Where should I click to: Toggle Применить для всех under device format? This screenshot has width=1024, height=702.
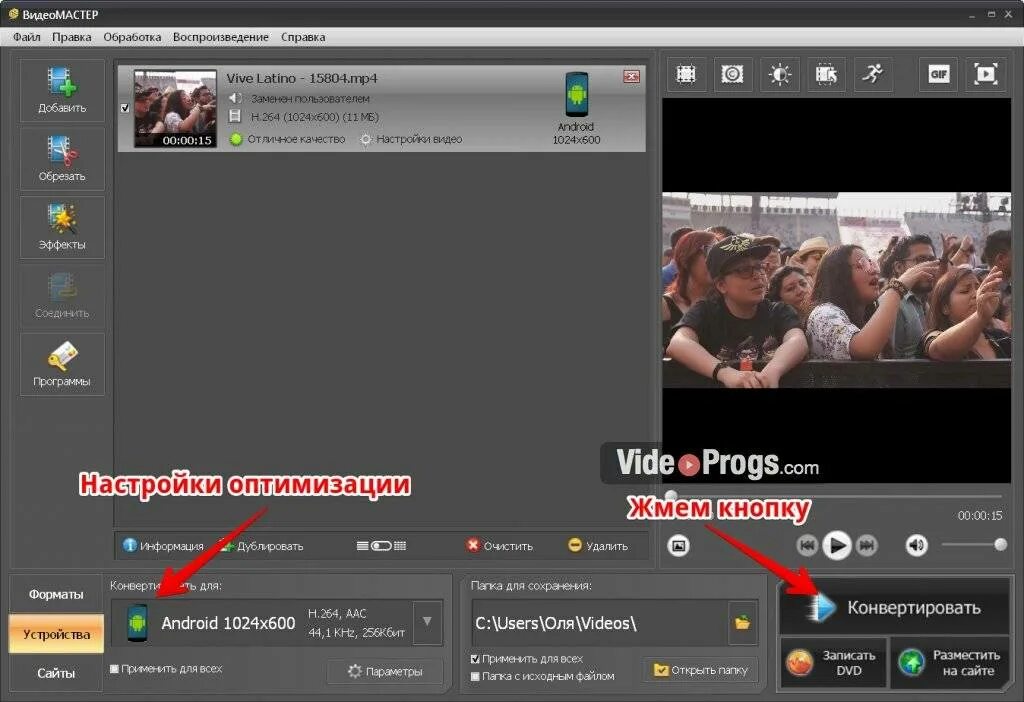click(x=114, y=669)
